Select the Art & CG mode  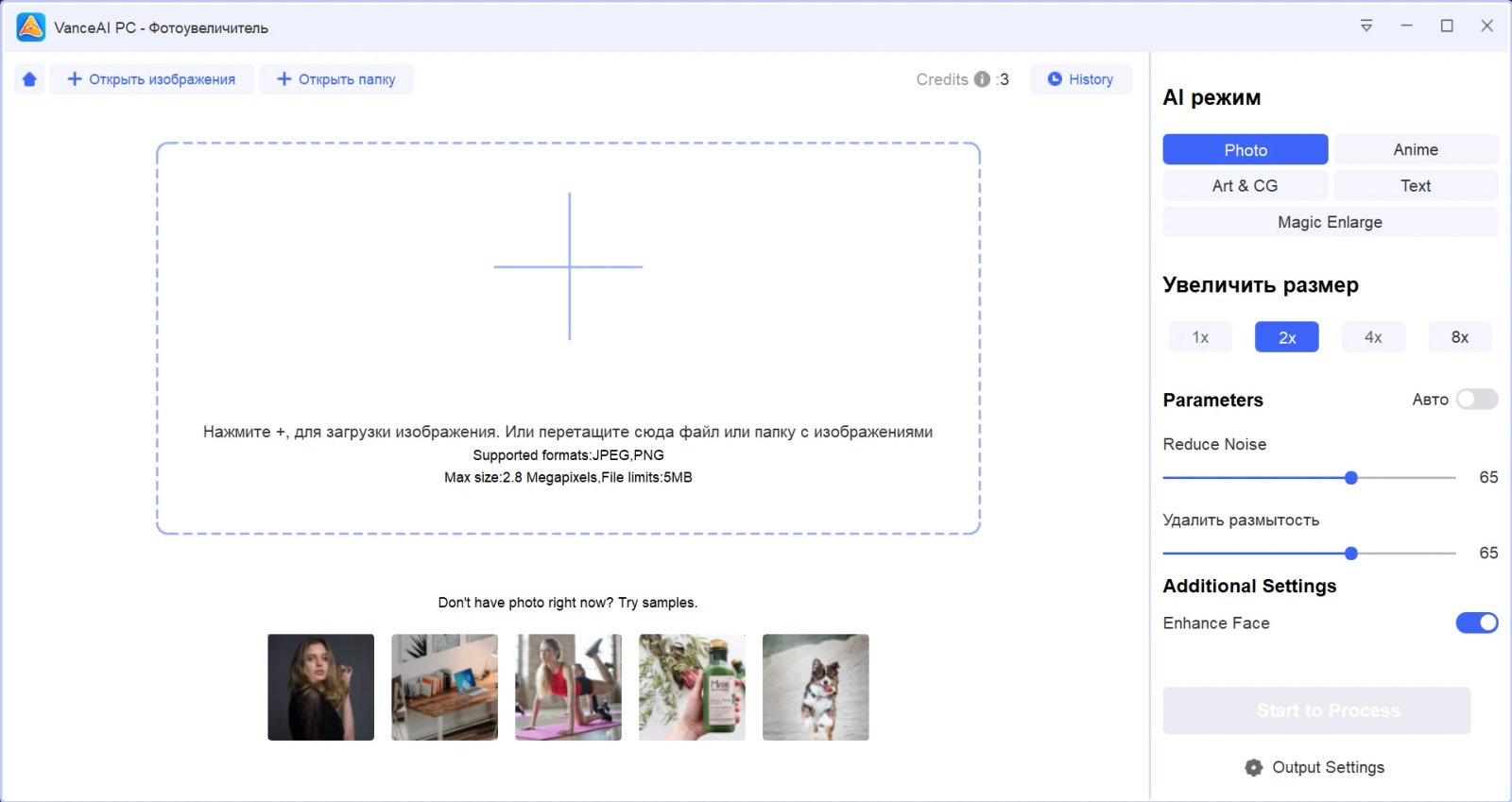(1246, 186)
